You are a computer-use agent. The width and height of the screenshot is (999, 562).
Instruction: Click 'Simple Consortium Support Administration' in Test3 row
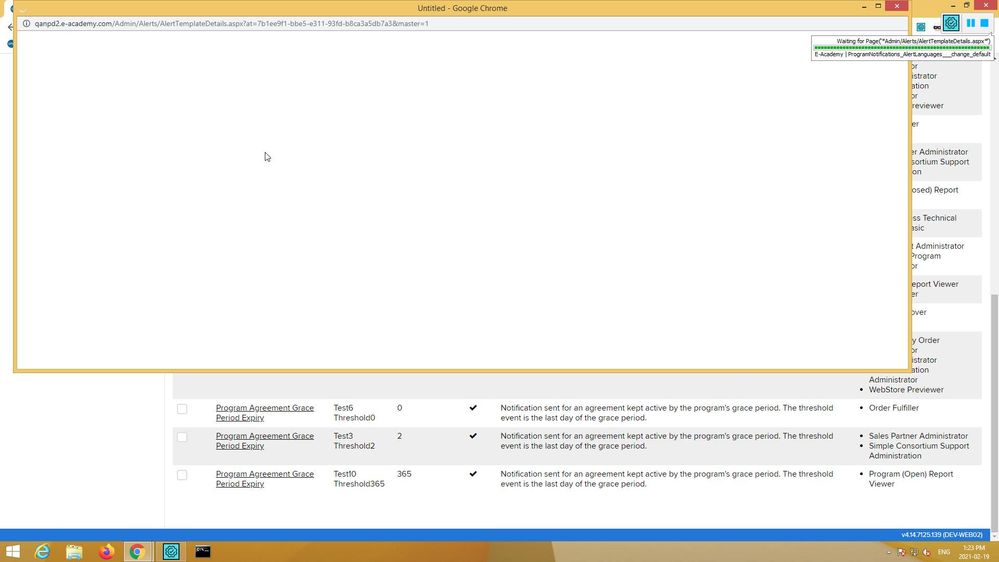point(919,450)
